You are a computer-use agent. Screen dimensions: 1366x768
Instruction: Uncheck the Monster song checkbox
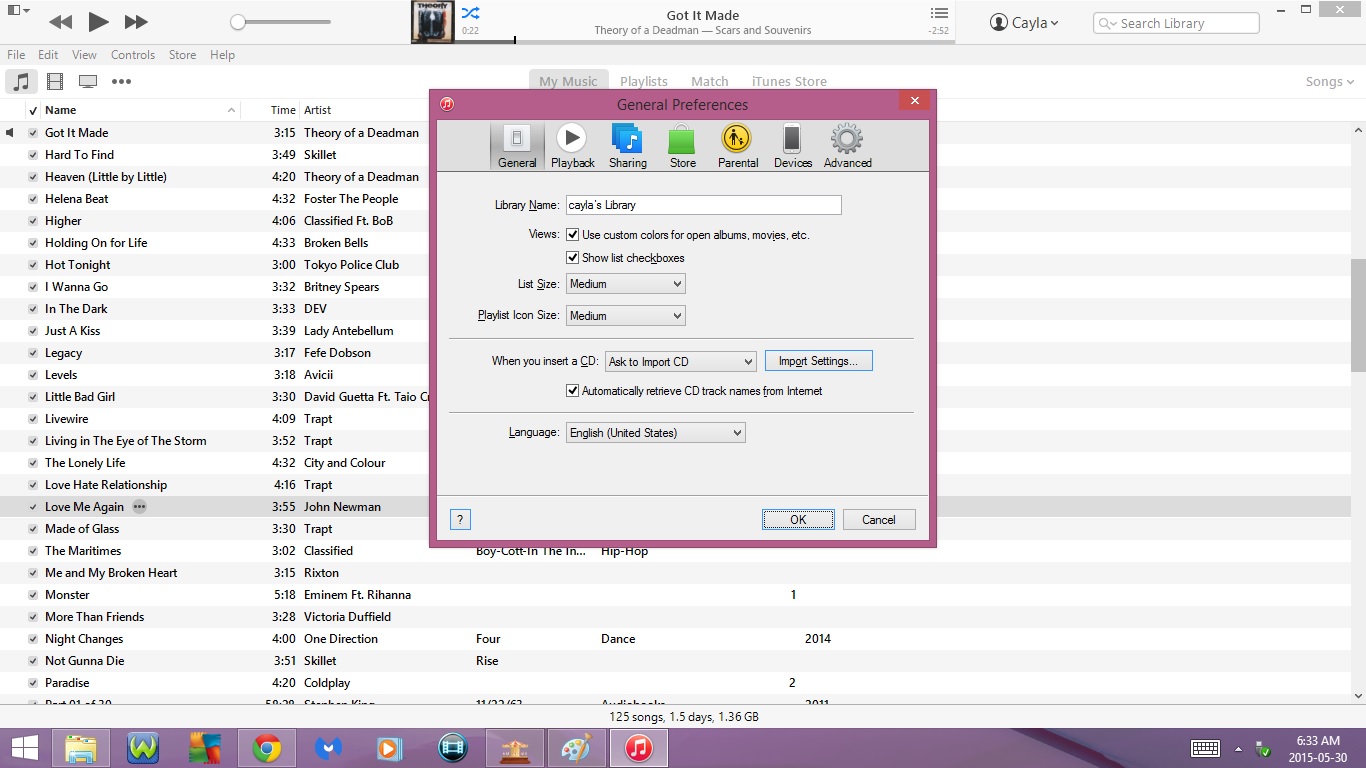(33, 595)
